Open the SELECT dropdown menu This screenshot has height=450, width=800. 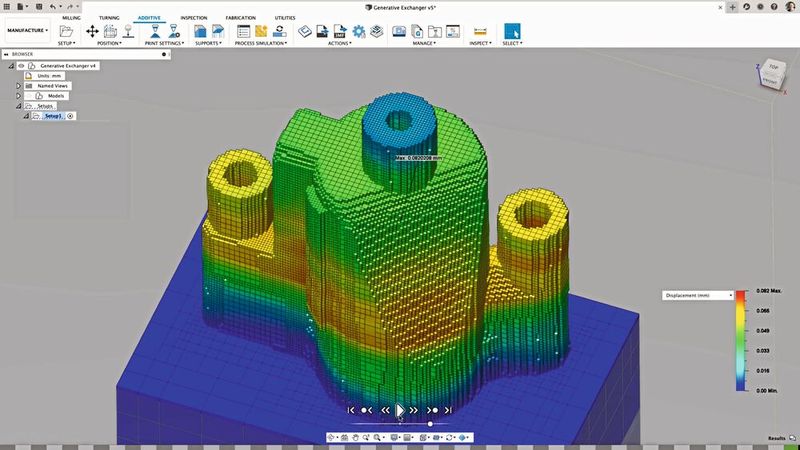coord(512,43)
